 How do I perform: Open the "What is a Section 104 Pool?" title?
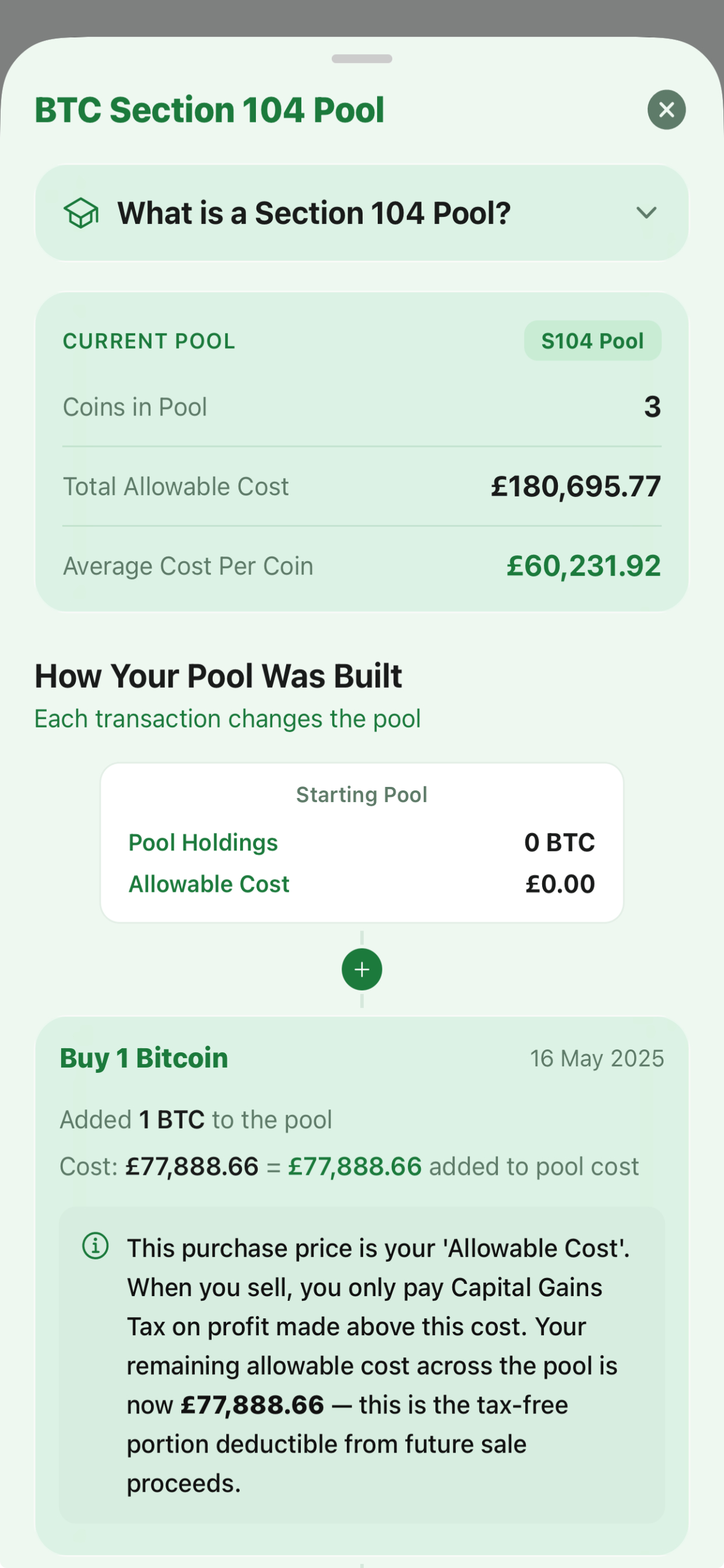pos(314,213)
